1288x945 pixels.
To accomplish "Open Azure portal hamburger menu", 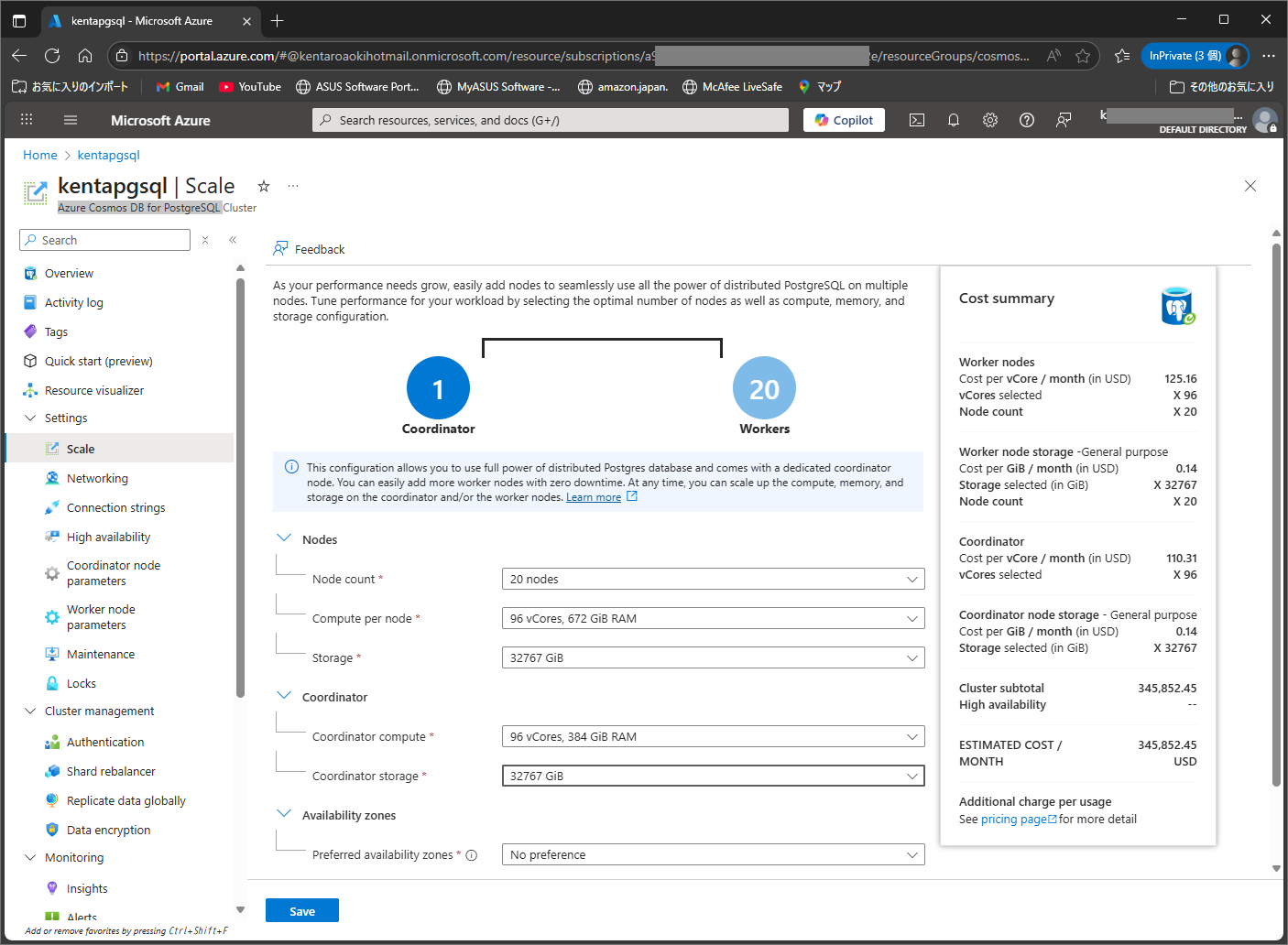I will pos(71,120).
